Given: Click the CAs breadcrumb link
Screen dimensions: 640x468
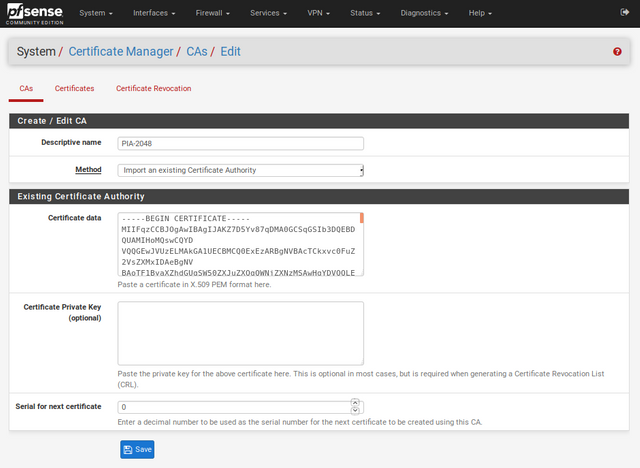Looking at the screenshot, I should (197, 51).
